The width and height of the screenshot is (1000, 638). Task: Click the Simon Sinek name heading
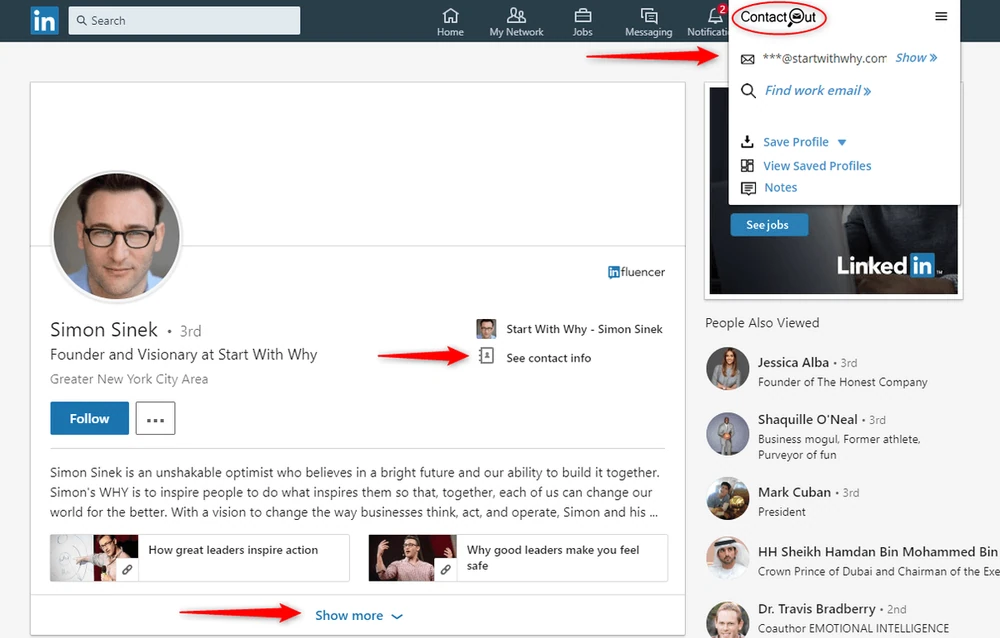(104, 330)
